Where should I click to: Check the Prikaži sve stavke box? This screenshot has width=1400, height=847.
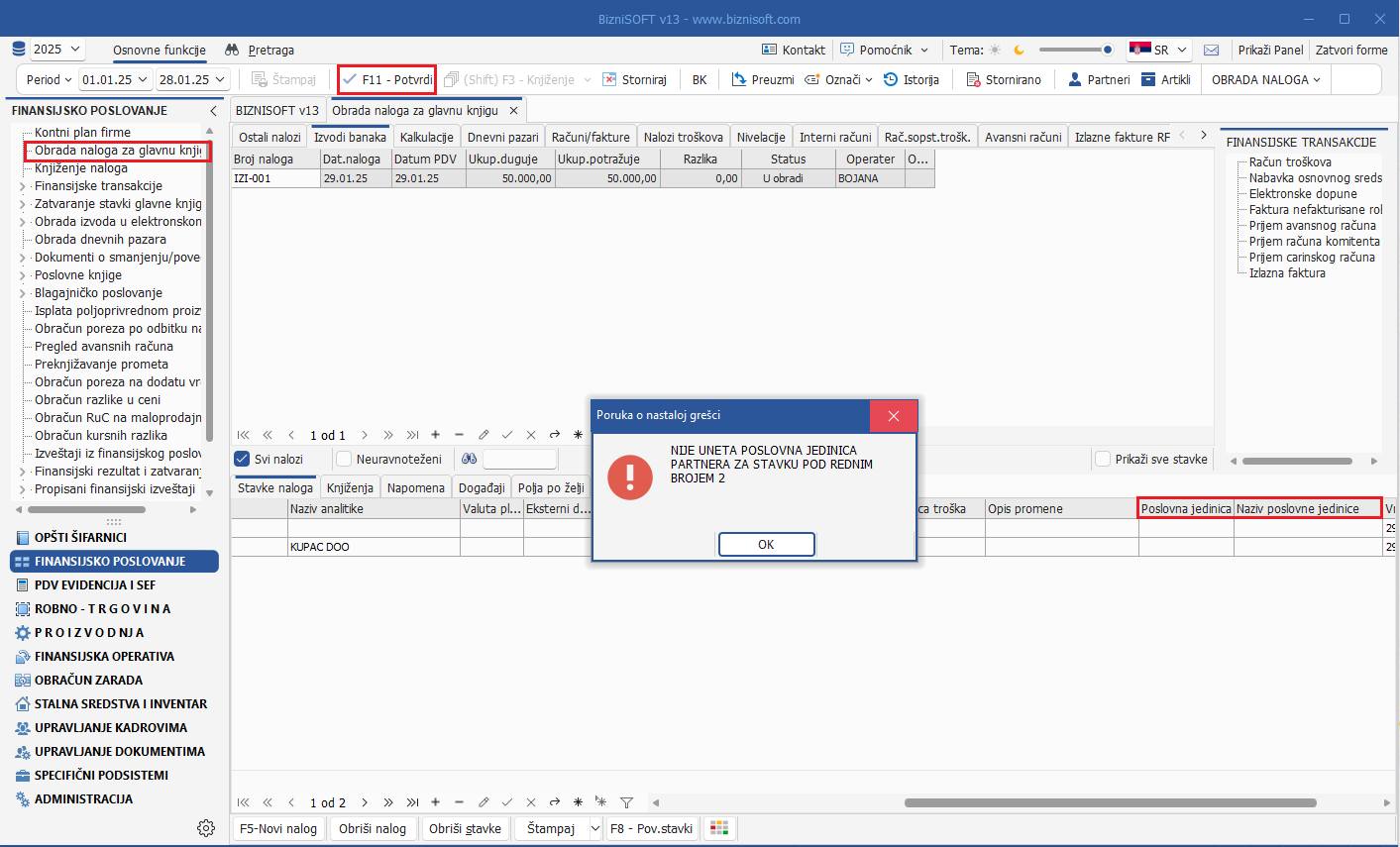pyautogui.click(x=1102, y=459)
